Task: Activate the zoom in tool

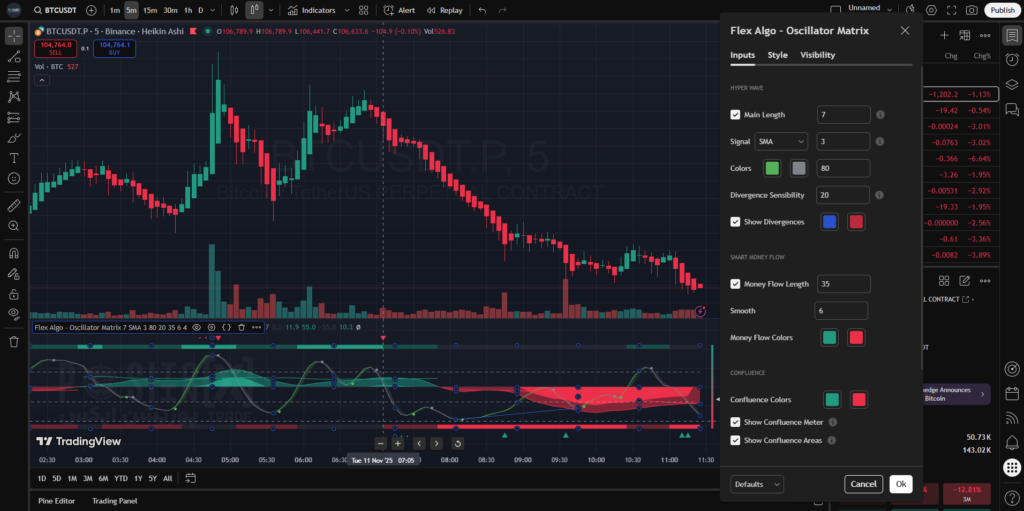Action: coord(14,225)
